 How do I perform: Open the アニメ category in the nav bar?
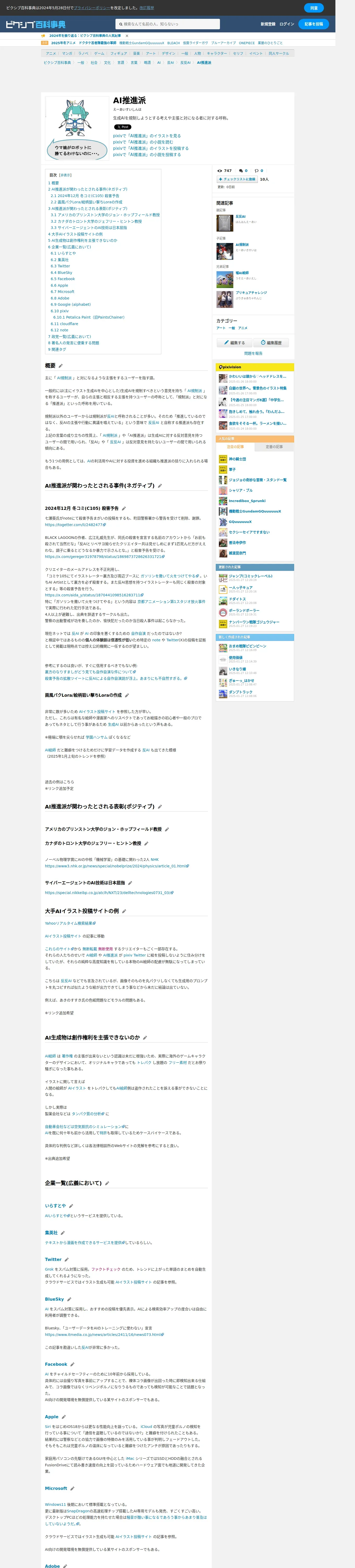click(x=51, y=54)
